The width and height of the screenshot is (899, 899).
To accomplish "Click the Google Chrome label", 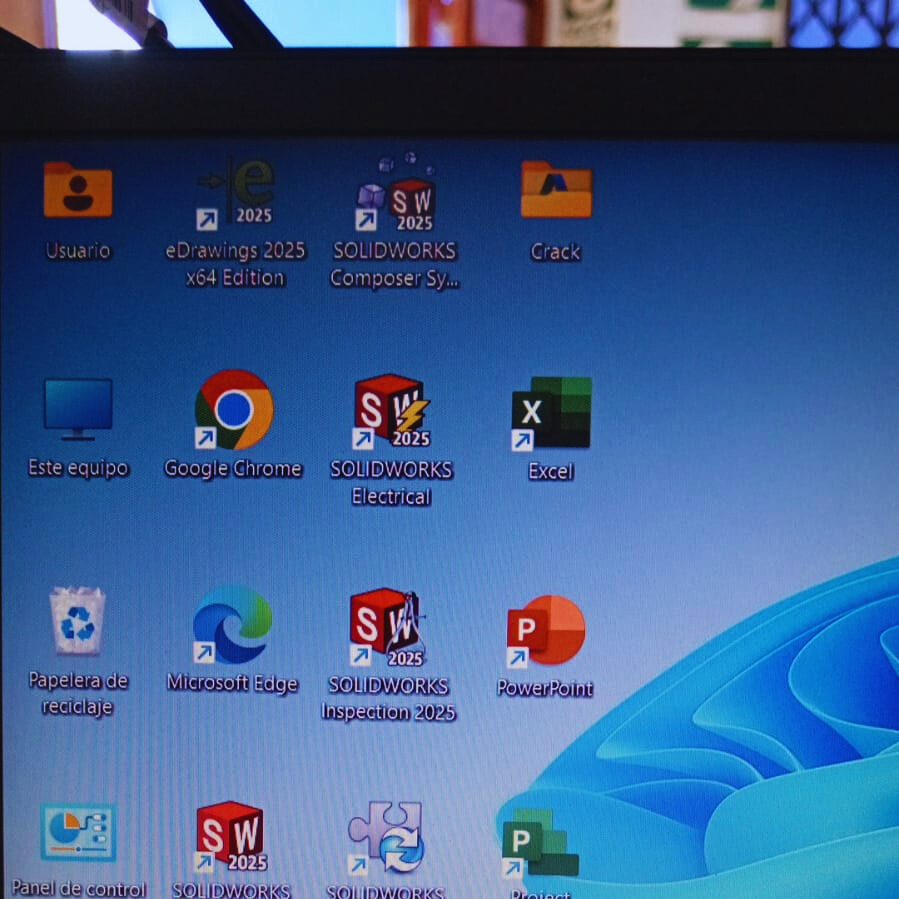I will point(233,468).
